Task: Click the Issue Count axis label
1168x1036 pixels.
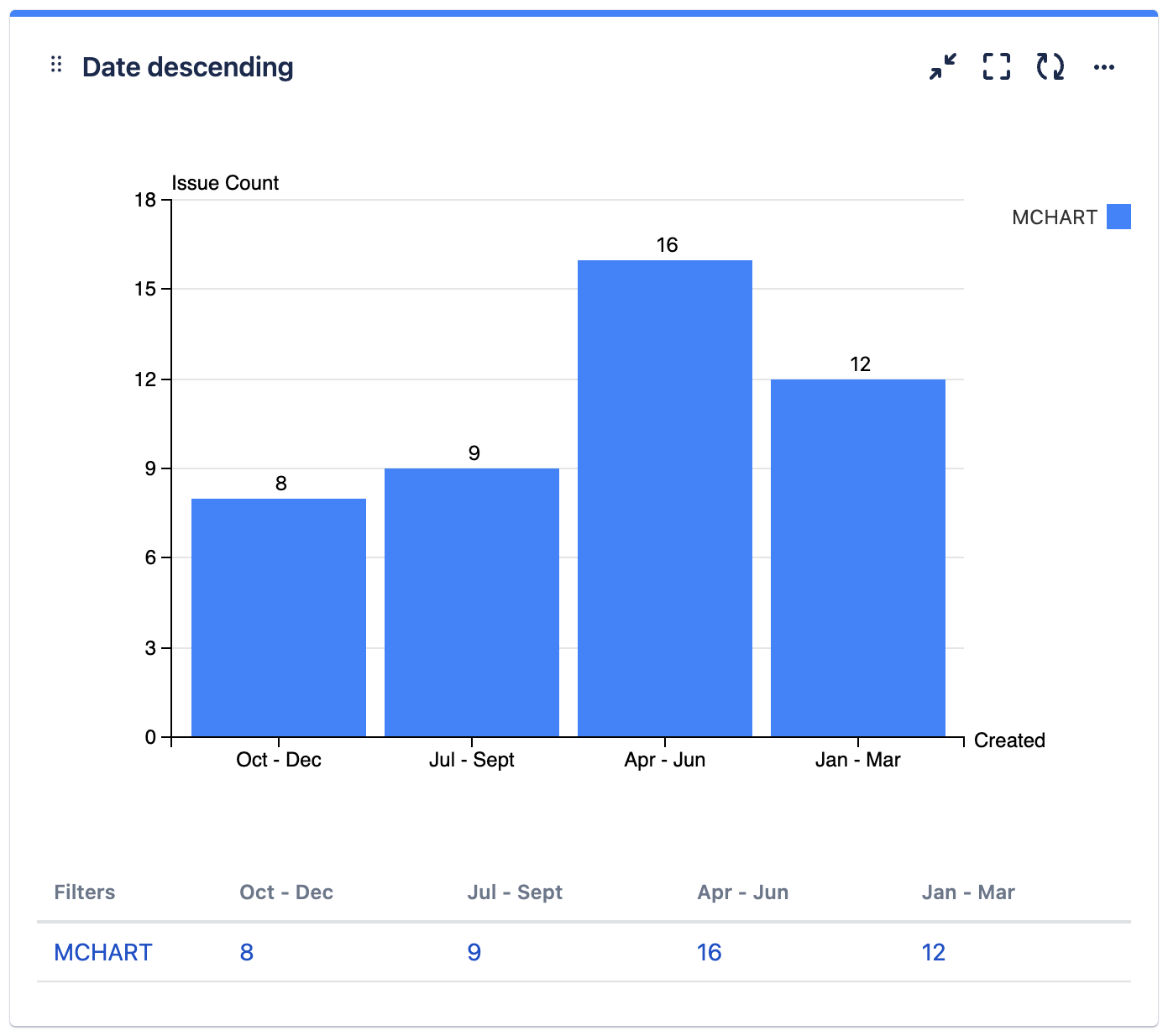Action: click(x=224, y=182)
